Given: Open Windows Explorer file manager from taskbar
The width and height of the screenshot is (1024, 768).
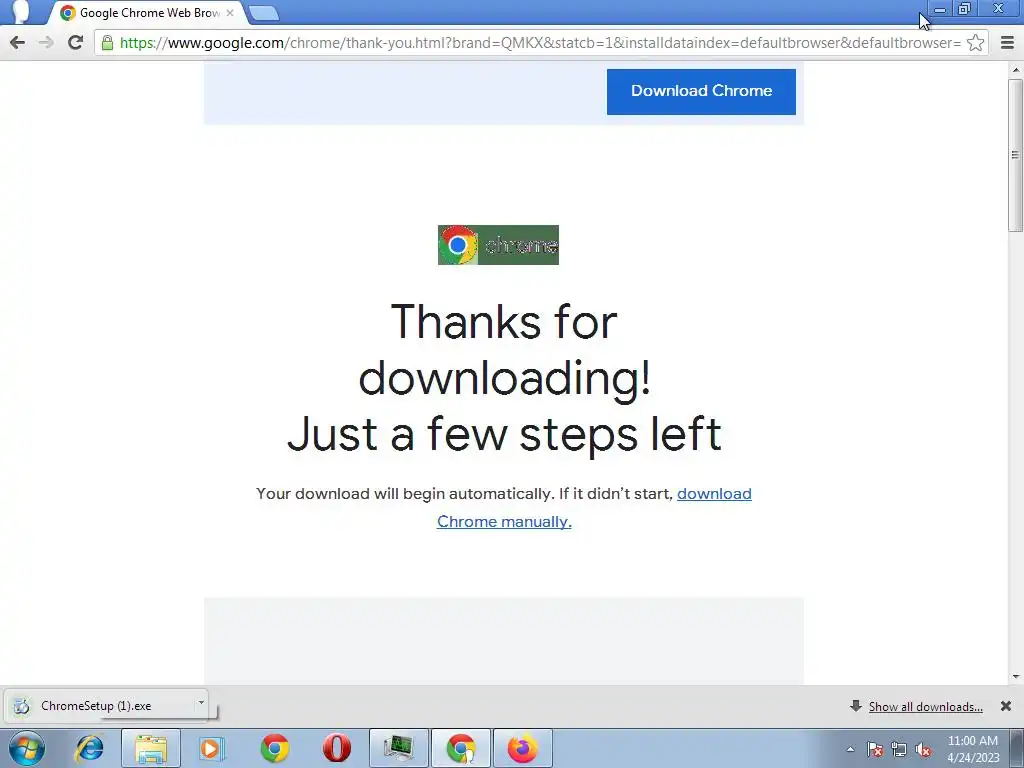Looking at the screenshot, I should [x=151, y=748].
